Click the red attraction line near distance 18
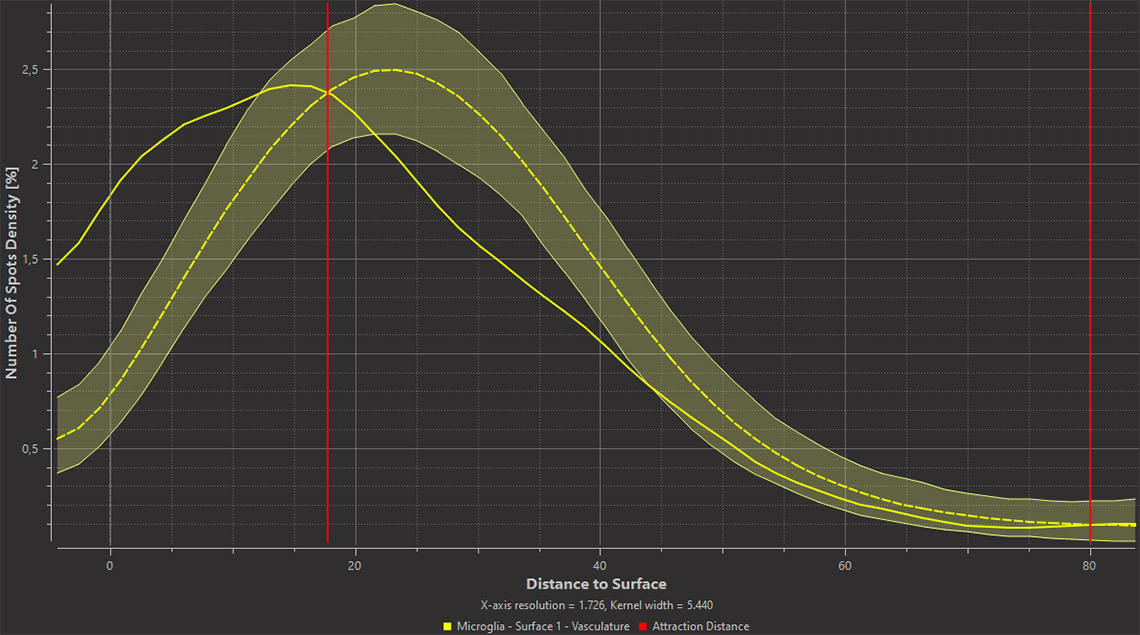Image resolution: width=1140 pixels, height=635 pixels. pos(327,273)
